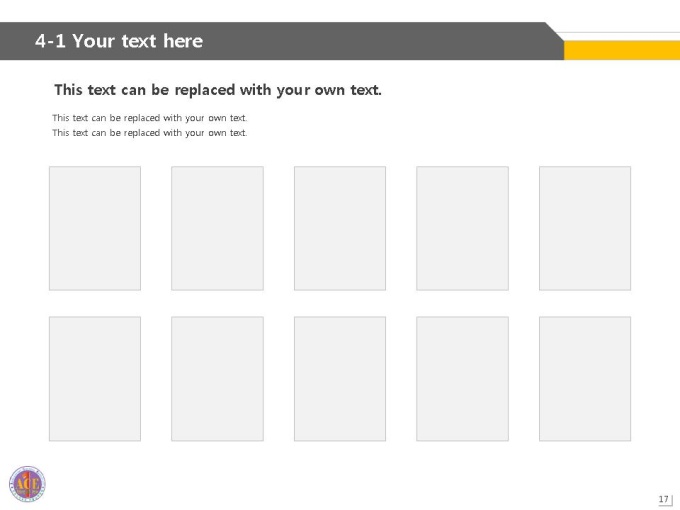
Task: Select first placeholder box in bottom row
Action: point(95,379)
